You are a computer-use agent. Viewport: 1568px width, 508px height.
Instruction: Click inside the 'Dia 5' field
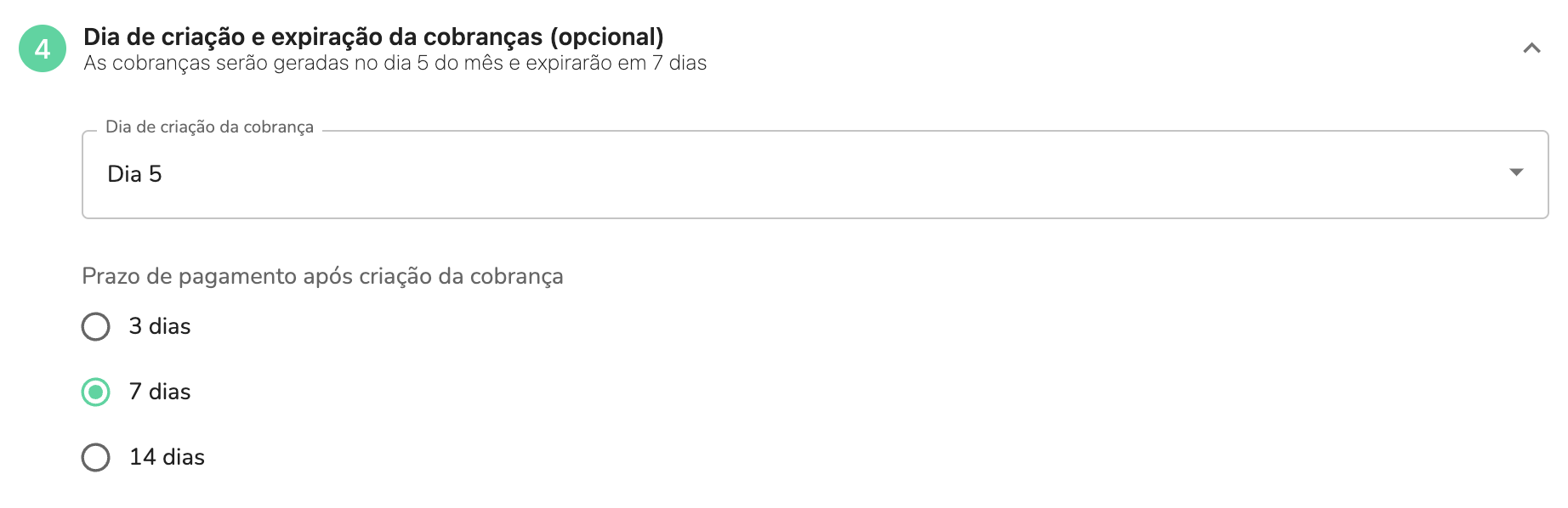(340, 174)
